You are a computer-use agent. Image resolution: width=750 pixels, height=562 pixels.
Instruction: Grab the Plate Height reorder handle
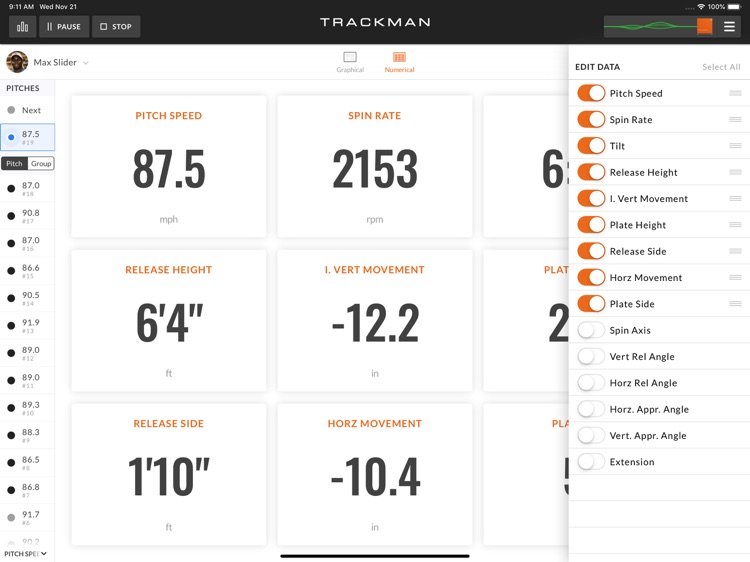click(735, 224)
